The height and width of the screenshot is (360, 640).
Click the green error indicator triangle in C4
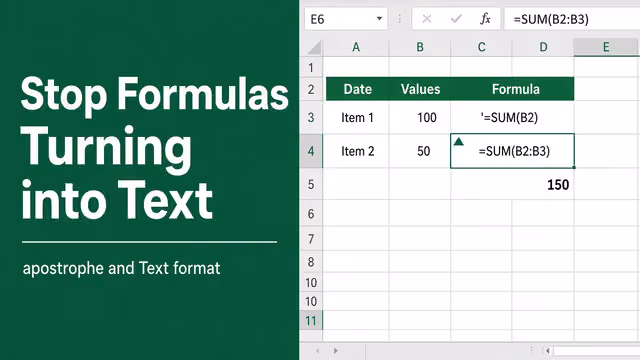[458, 142]
